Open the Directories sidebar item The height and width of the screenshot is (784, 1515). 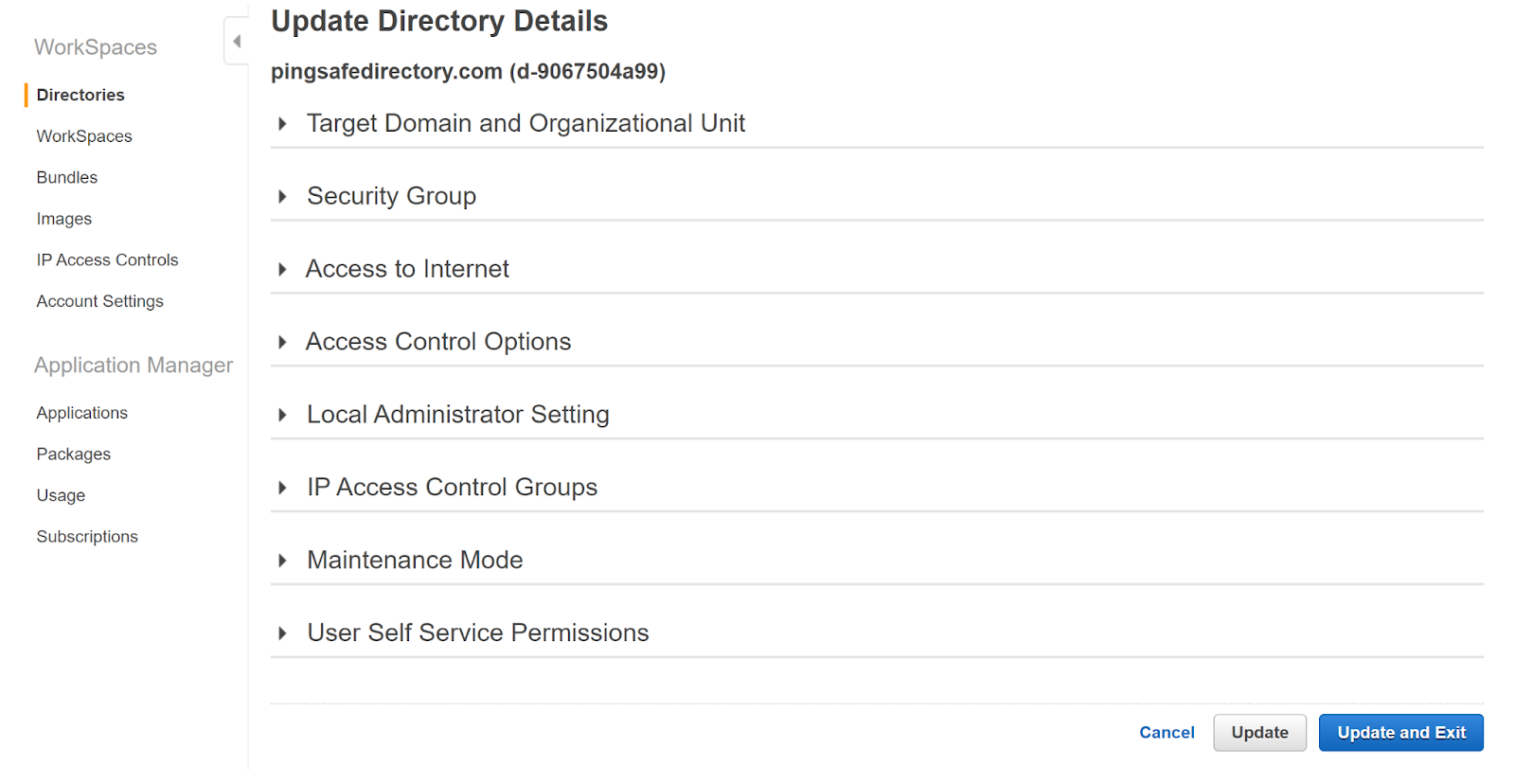80,95
